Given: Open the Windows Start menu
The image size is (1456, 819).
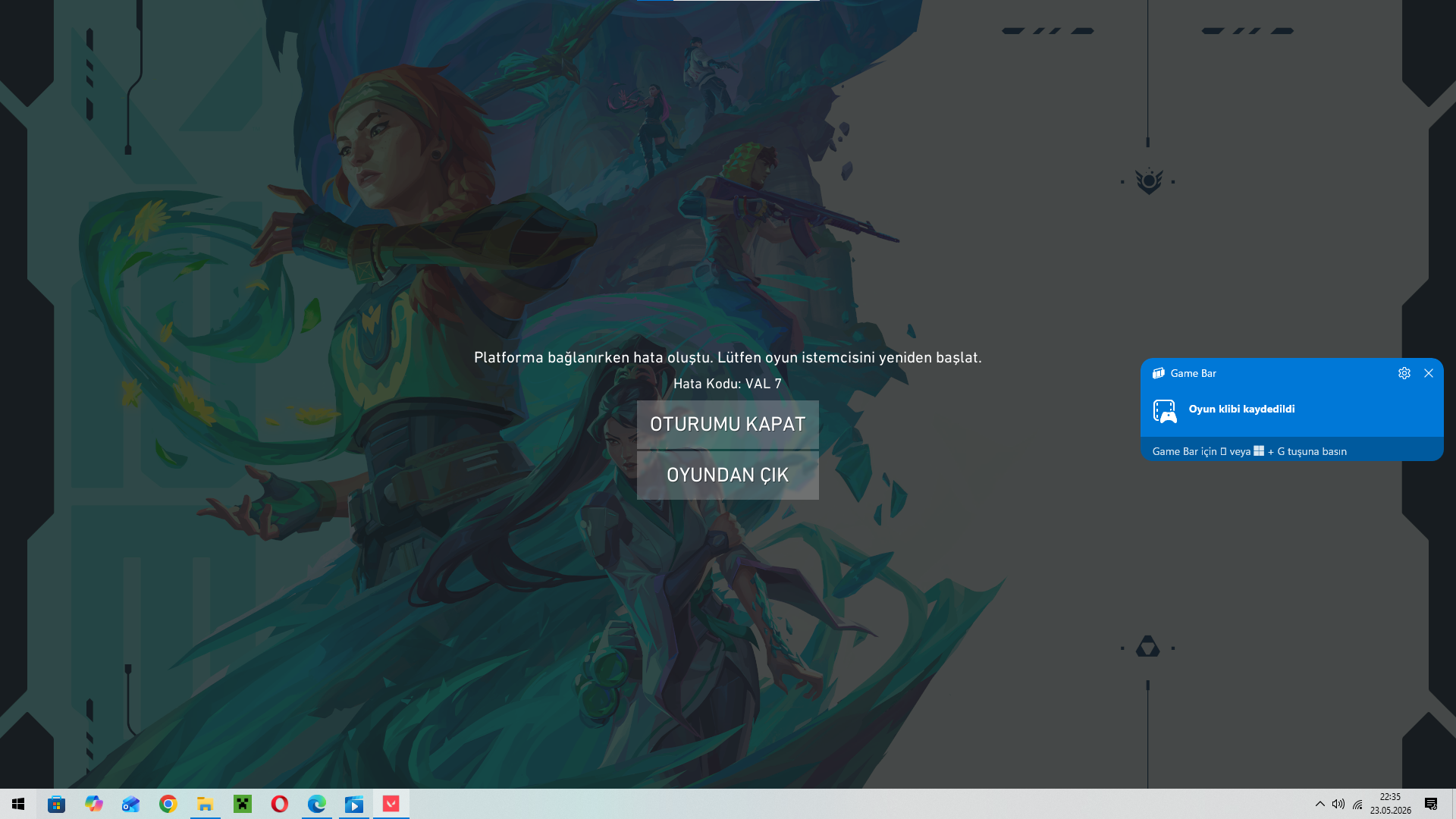Looking at the screenshot, I should (18, 804).
